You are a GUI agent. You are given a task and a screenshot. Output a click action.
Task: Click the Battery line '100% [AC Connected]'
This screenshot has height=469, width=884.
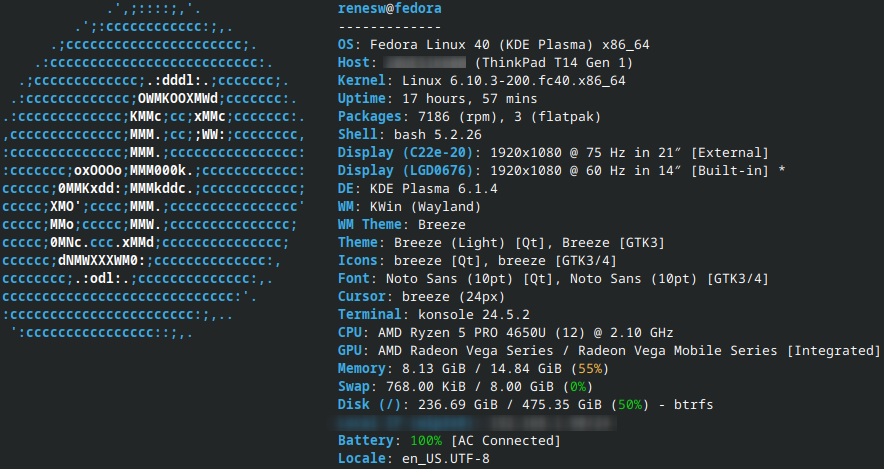click(449, 441)
